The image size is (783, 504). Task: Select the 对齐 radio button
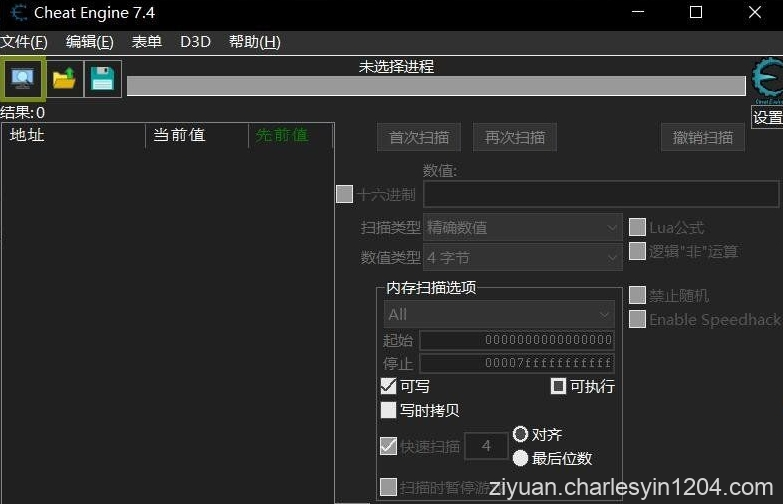pos(520,434)
